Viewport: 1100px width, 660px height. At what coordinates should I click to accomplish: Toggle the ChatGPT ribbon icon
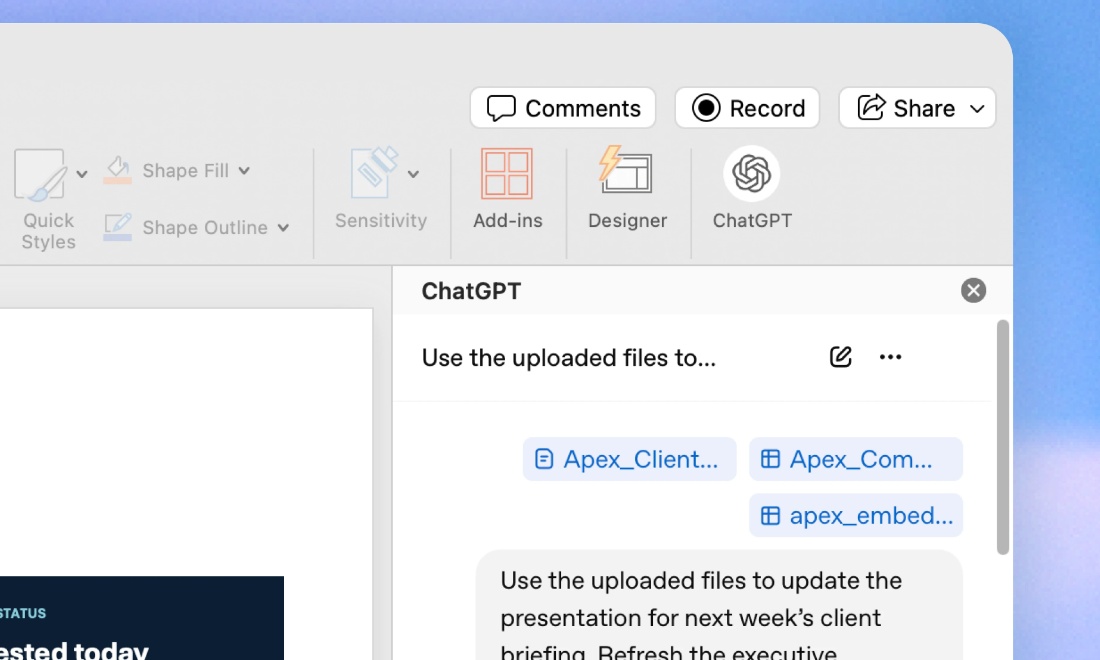751,173
